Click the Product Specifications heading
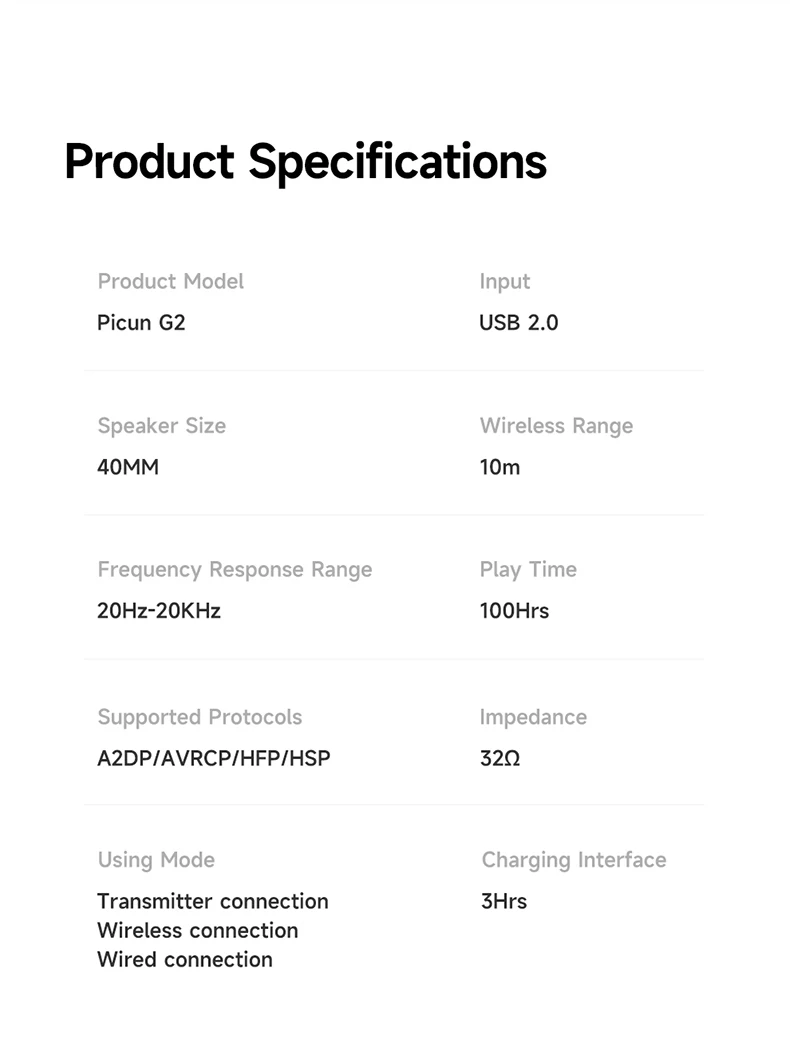Image resolution: width=790 pixels, height=1053 pixels. 305,162
